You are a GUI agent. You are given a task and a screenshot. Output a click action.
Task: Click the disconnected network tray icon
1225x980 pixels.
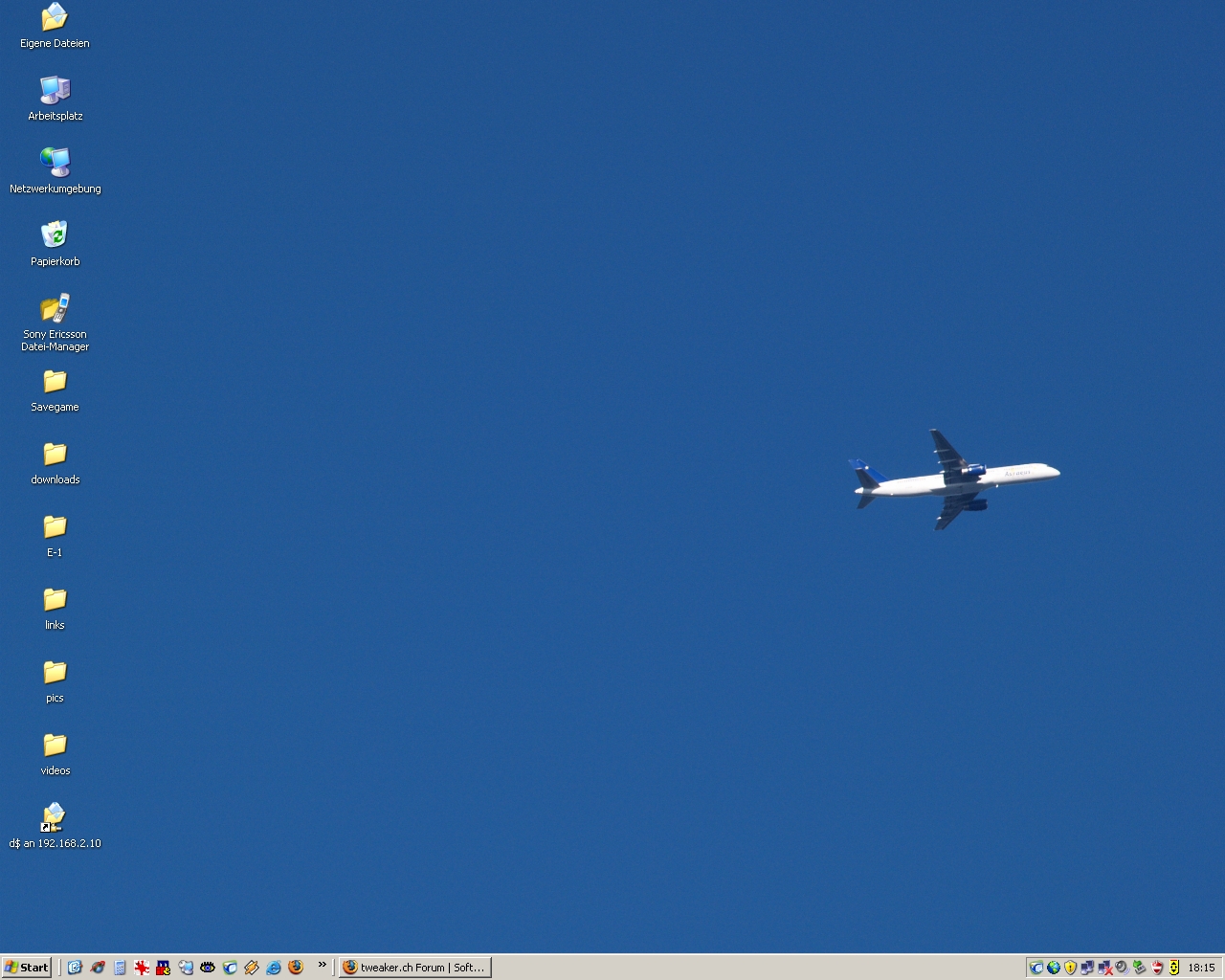point(1104,968)
